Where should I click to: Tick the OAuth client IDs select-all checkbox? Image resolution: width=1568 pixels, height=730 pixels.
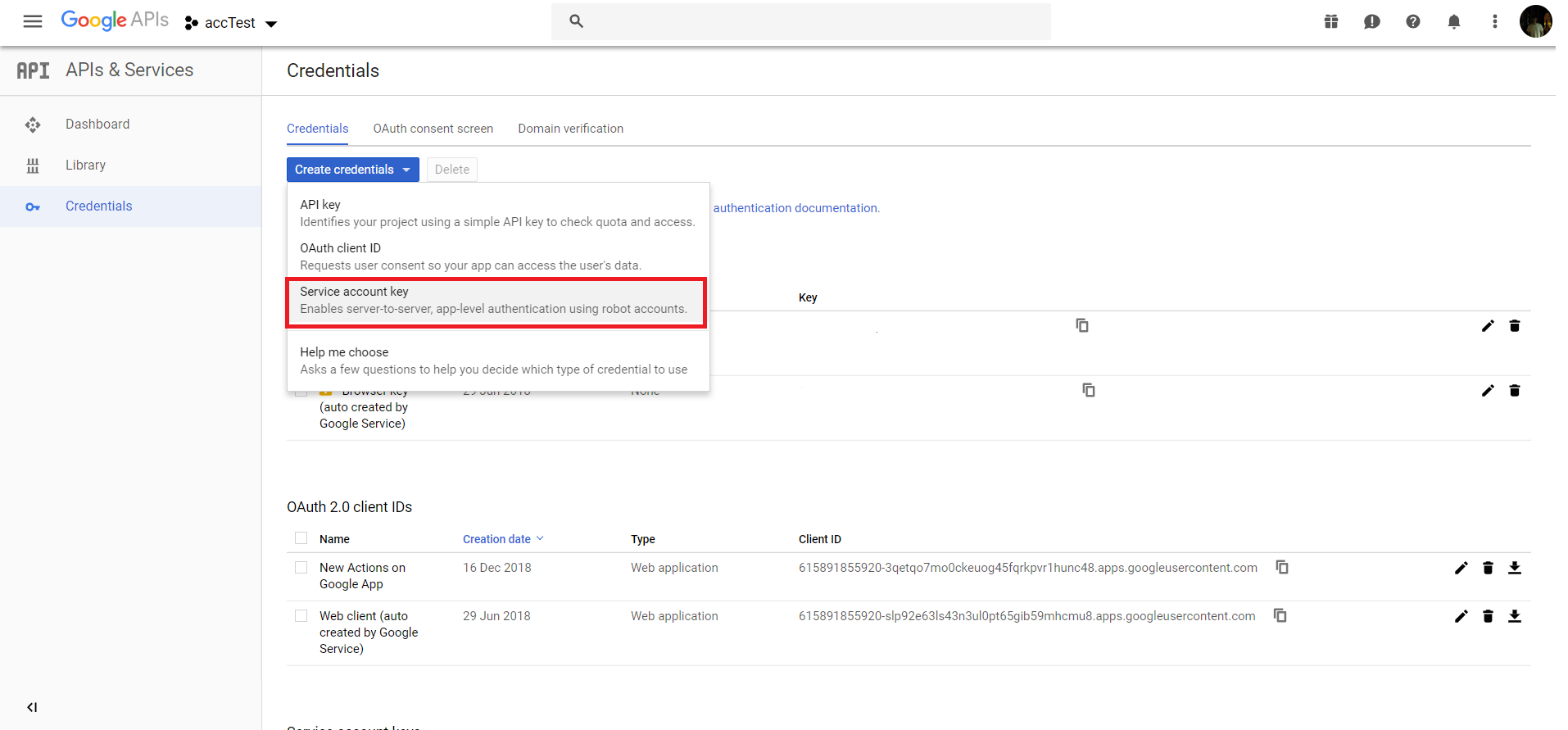coord(301,538)
